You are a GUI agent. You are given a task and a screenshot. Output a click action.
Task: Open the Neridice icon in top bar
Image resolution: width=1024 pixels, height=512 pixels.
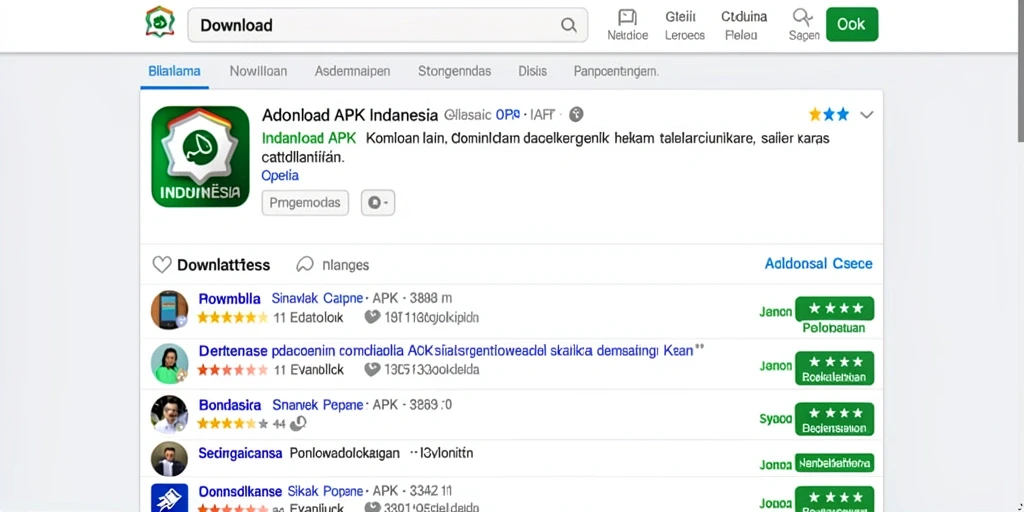pyautogui.click(x=628, y=17)
